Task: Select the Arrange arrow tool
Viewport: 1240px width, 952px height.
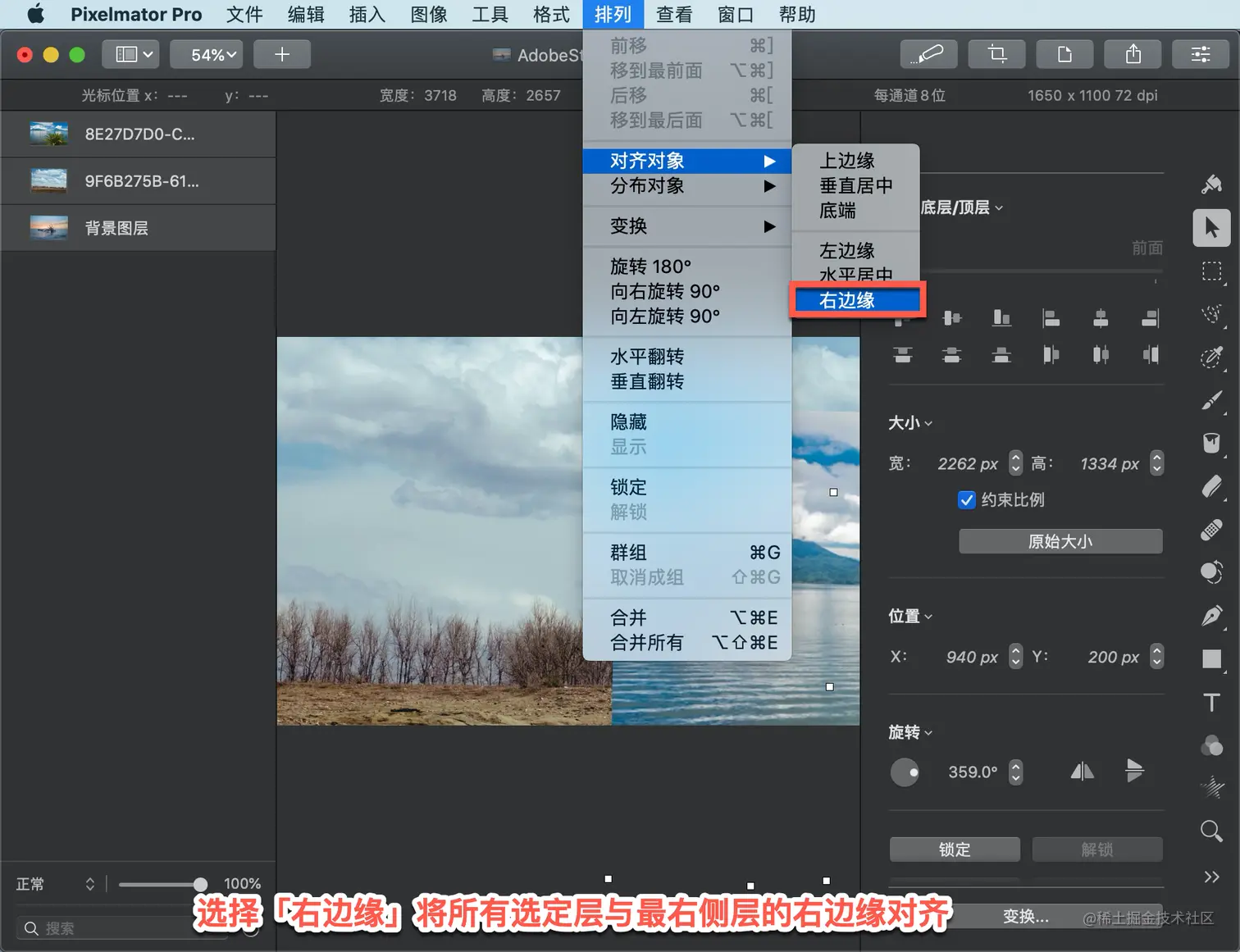Action: pos(1211,228)
